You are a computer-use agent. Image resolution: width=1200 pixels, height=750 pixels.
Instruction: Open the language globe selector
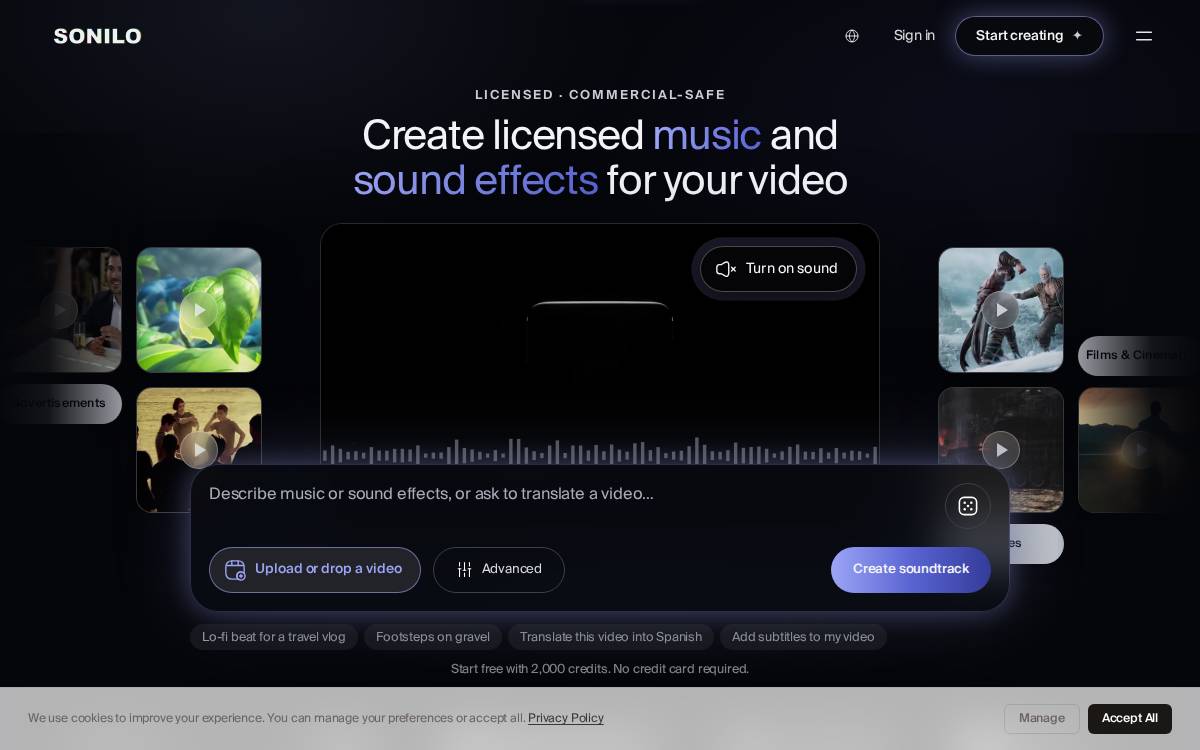[x=852, y=36]
